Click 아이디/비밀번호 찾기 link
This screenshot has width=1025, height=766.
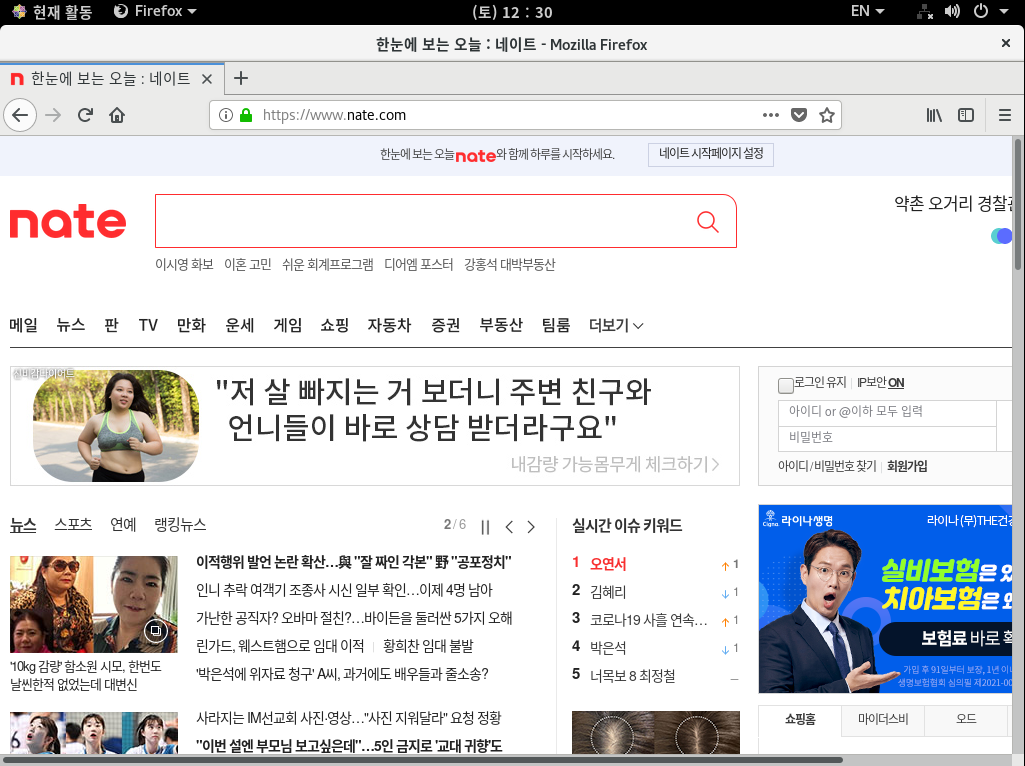click(x=827, y=466)
